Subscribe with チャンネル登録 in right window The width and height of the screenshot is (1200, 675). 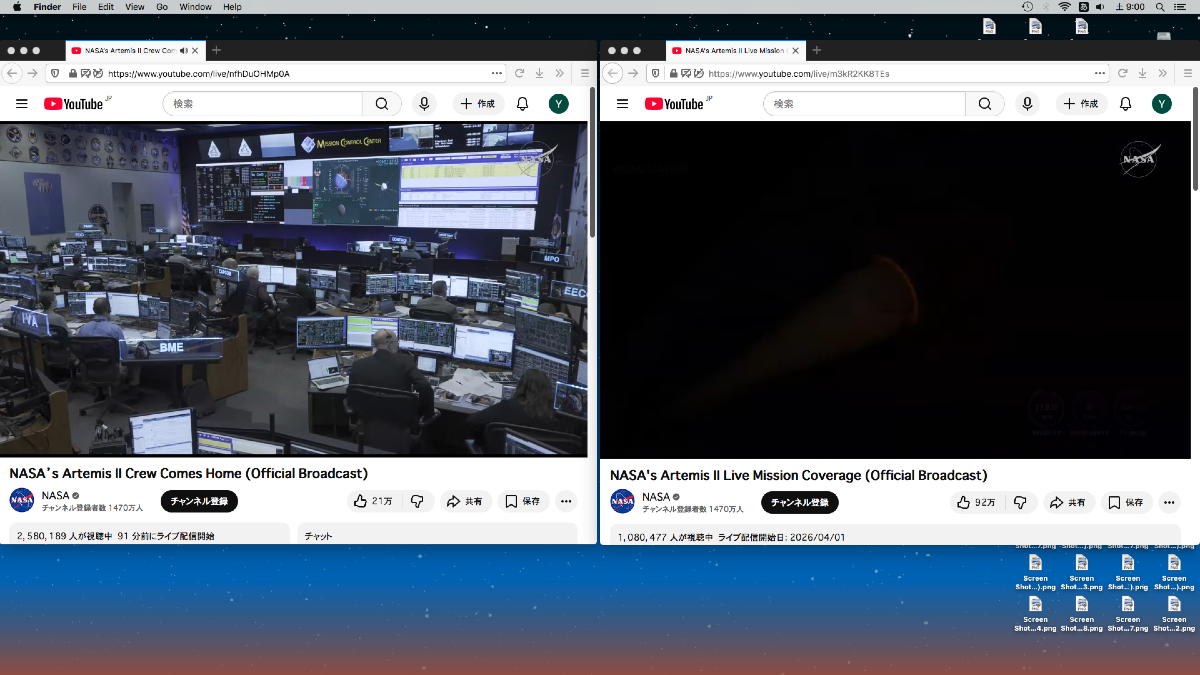[x=800, y=502]
